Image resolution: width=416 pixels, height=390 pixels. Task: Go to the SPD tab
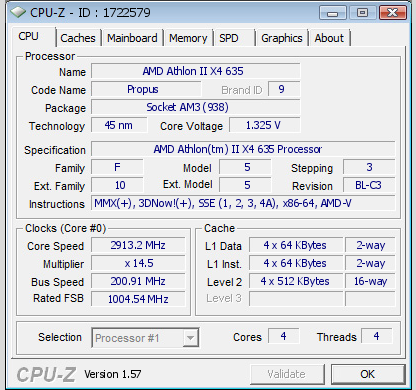[x=234, y=38]
